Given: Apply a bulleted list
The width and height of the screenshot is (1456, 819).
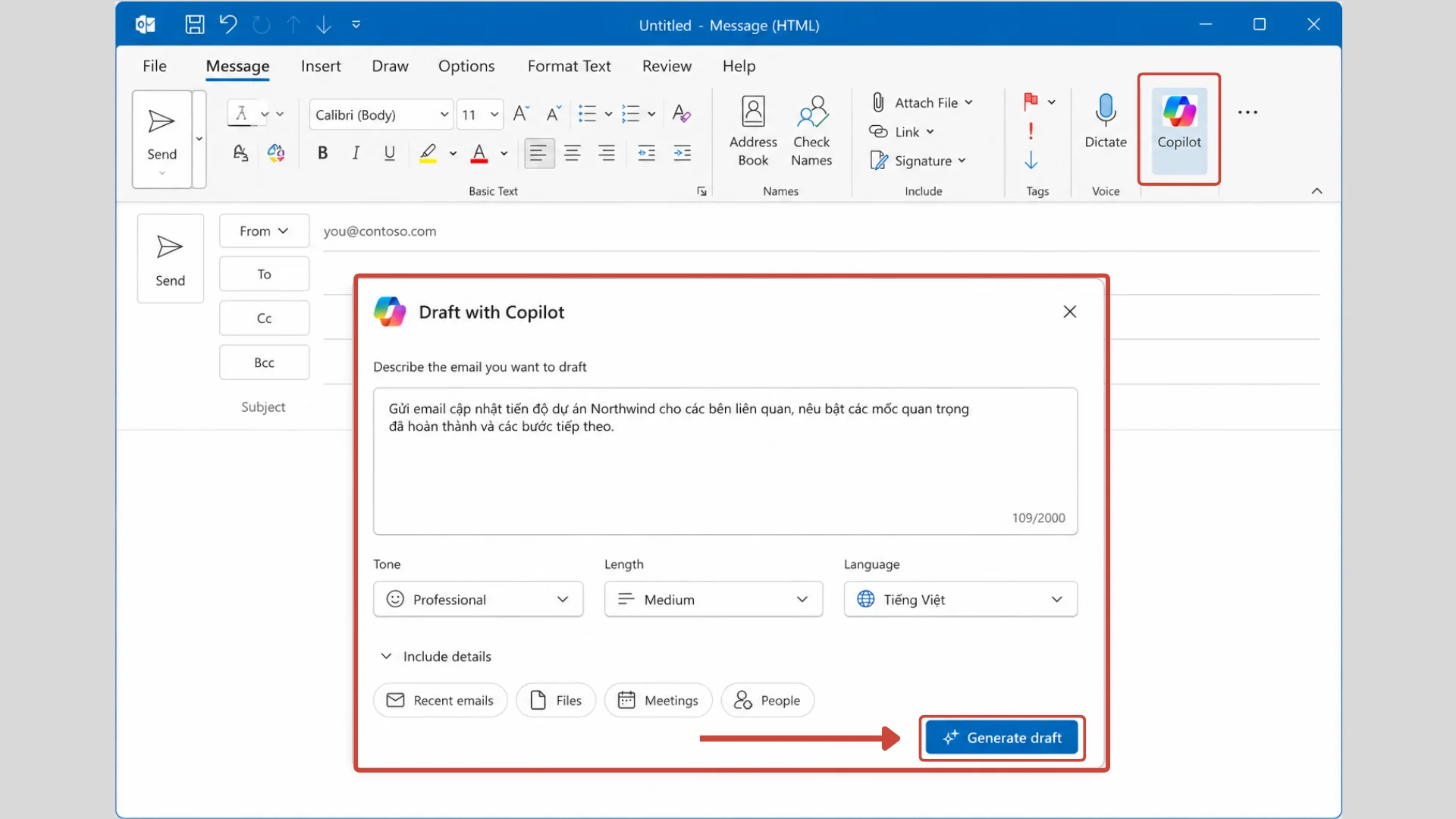Looking at the screenshot, I should click(x=587, y=114).
